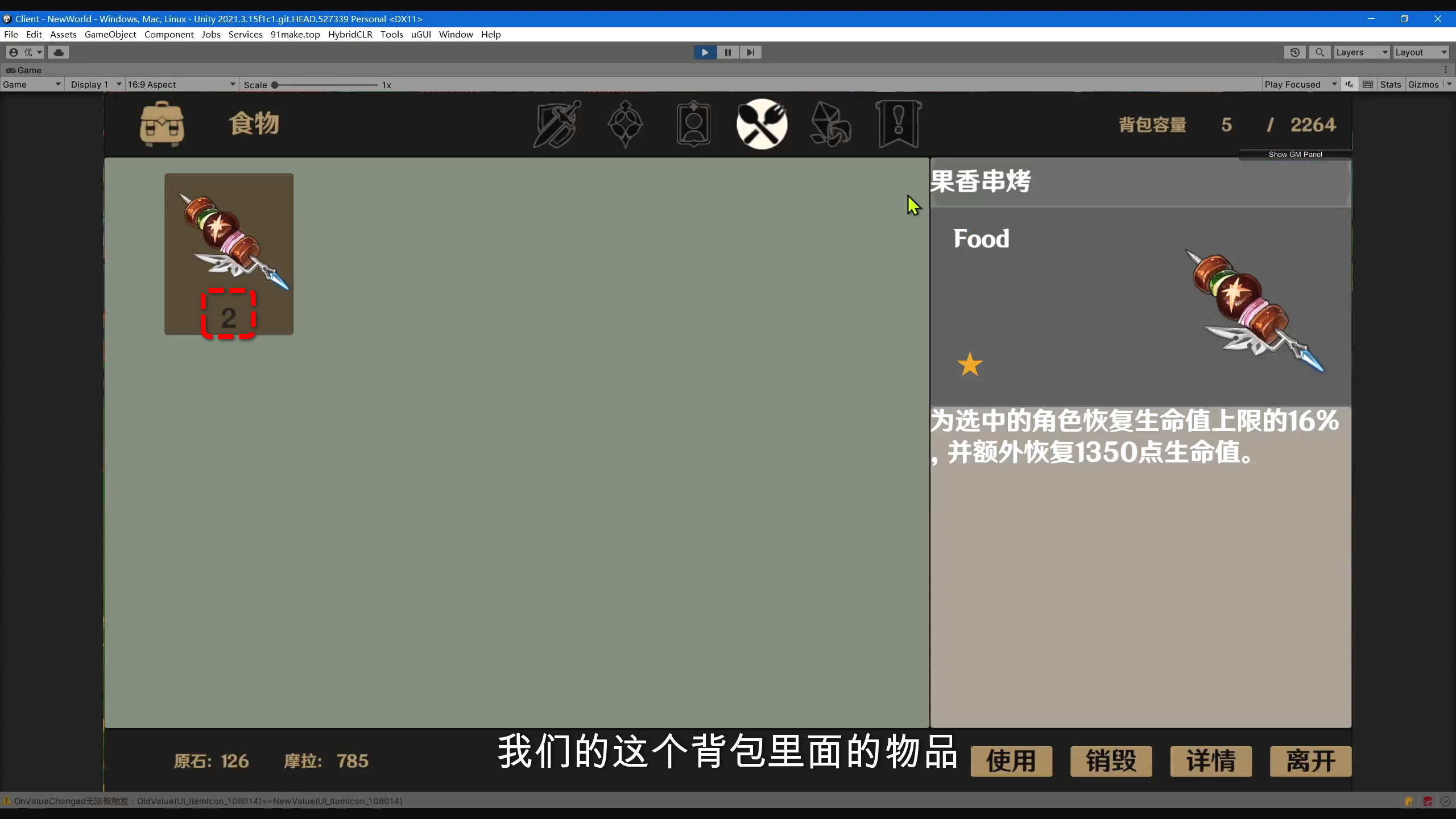Open the Layers dropdown
This screenshot has height=819, width=1456.
[x=1361, y=52]
